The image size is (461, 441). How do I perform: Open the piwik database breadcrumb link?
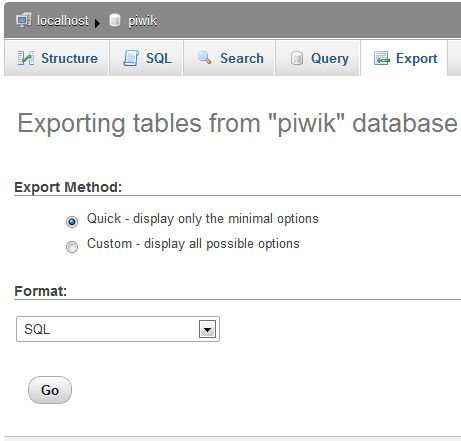(142, 21)
